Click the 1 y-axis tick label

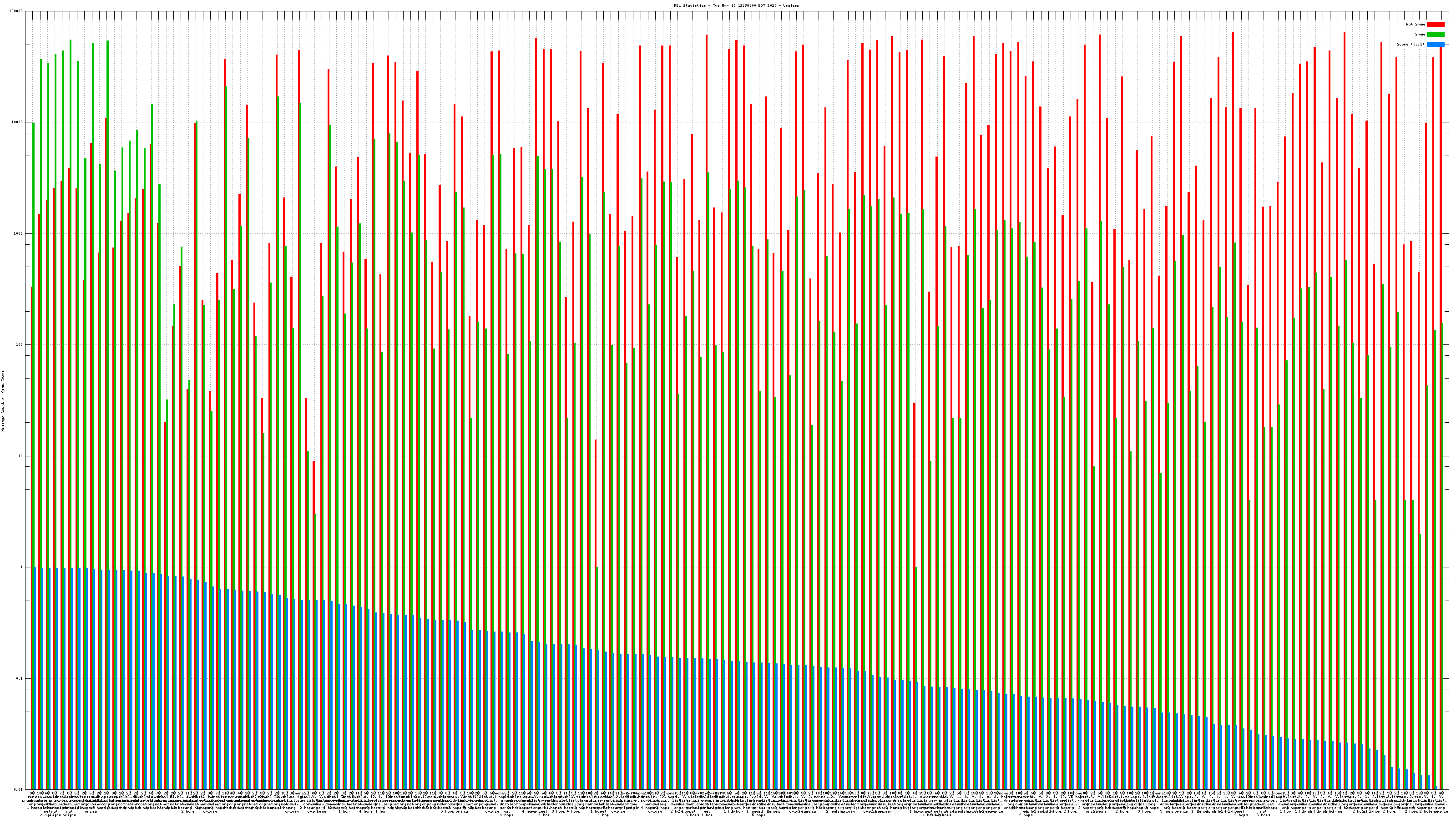coord(22,567)
